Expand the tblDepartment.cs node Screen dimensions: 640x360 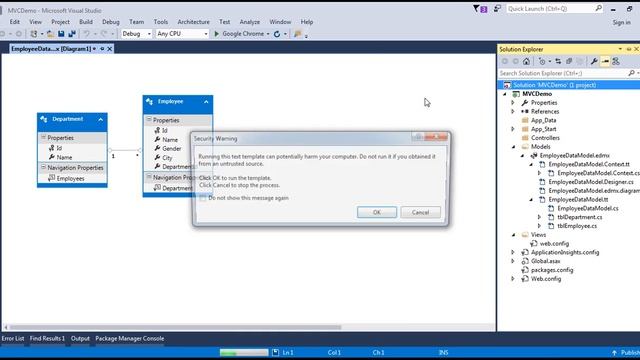539,217
